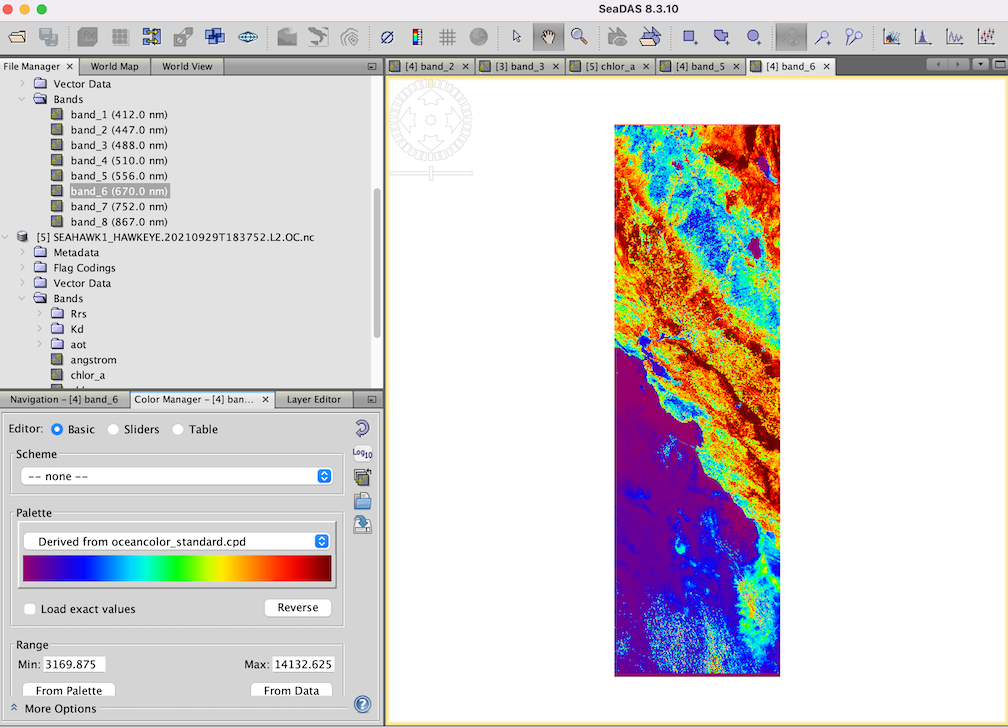Switch to the [5] chlor_a view tab
Viewport: 1008px width, 728px height.
610,66
